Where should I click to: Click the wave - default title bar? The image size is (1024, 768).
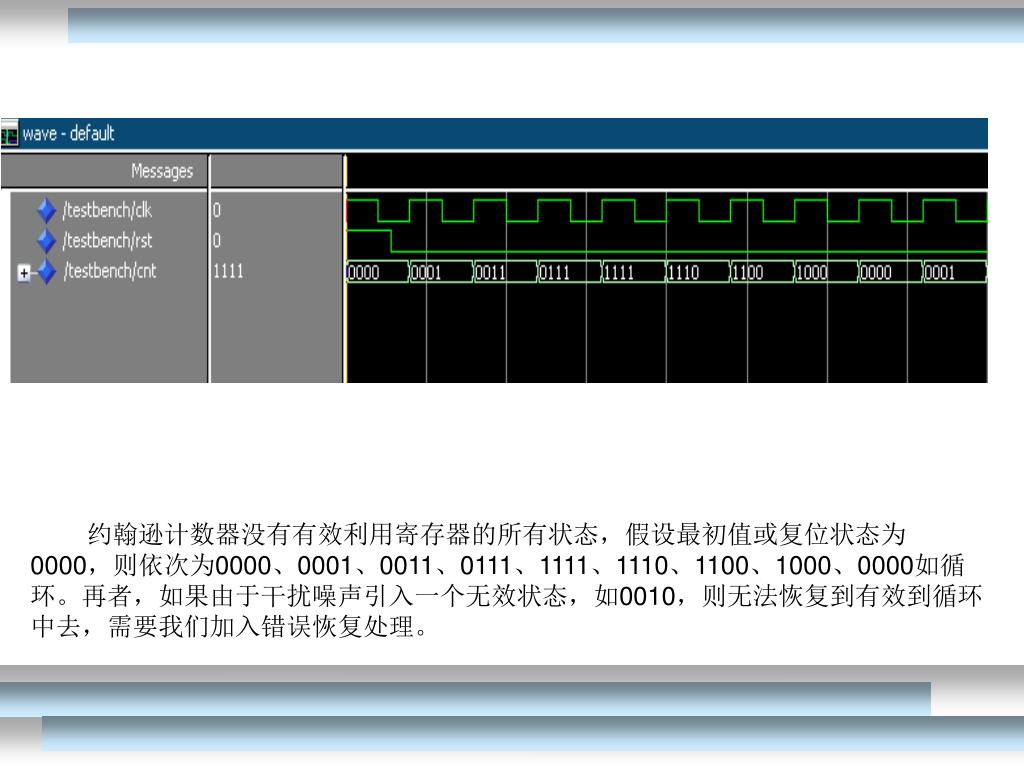coord(494,134)
